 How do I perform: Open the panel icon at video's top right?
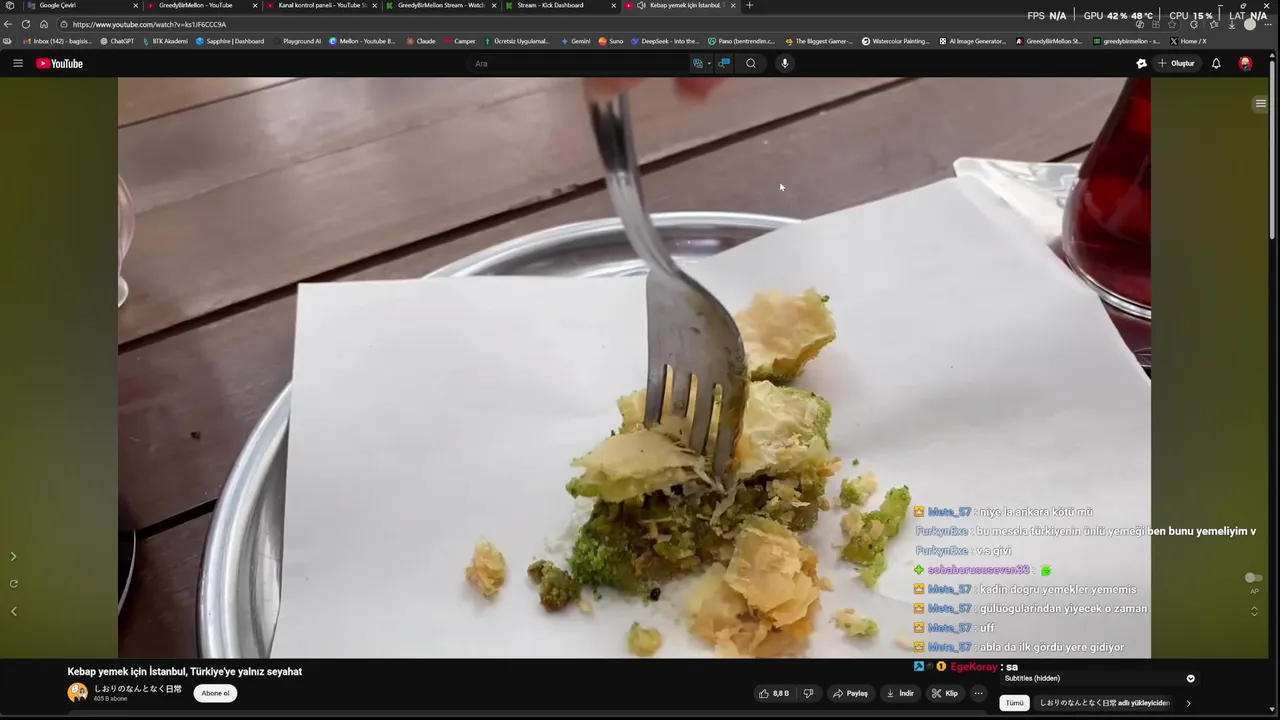(1261, 103)
